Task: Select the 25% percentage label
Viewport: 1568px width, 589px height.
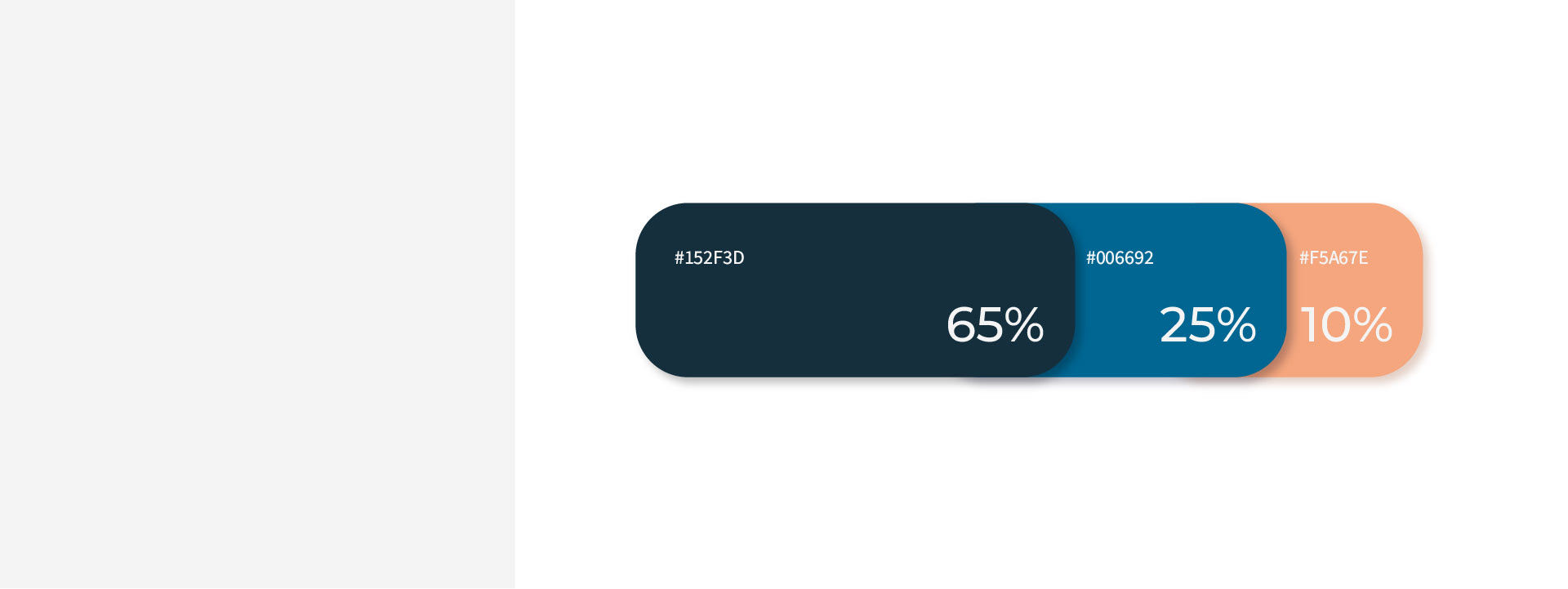Action: [1207, 324]
